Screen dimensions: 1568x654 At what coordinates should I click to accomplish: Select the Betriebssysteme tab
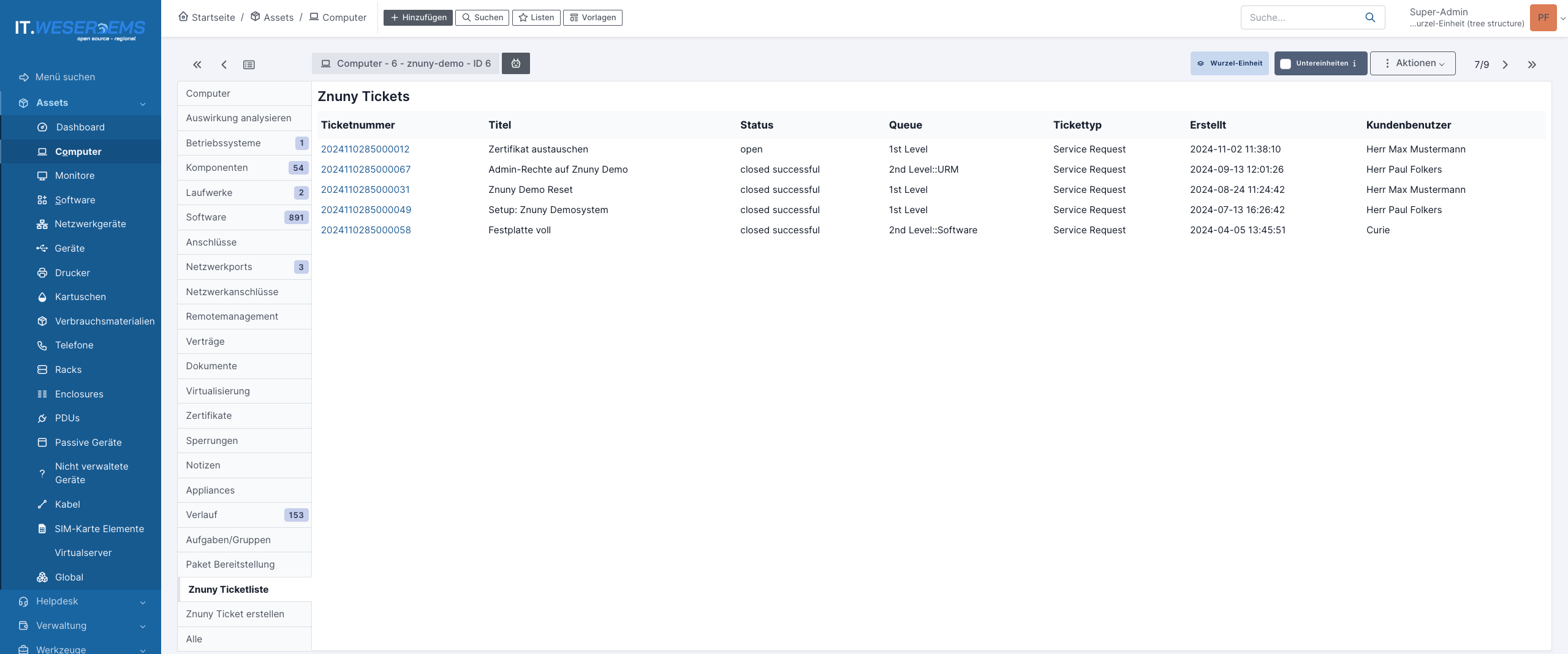[244, 143]
